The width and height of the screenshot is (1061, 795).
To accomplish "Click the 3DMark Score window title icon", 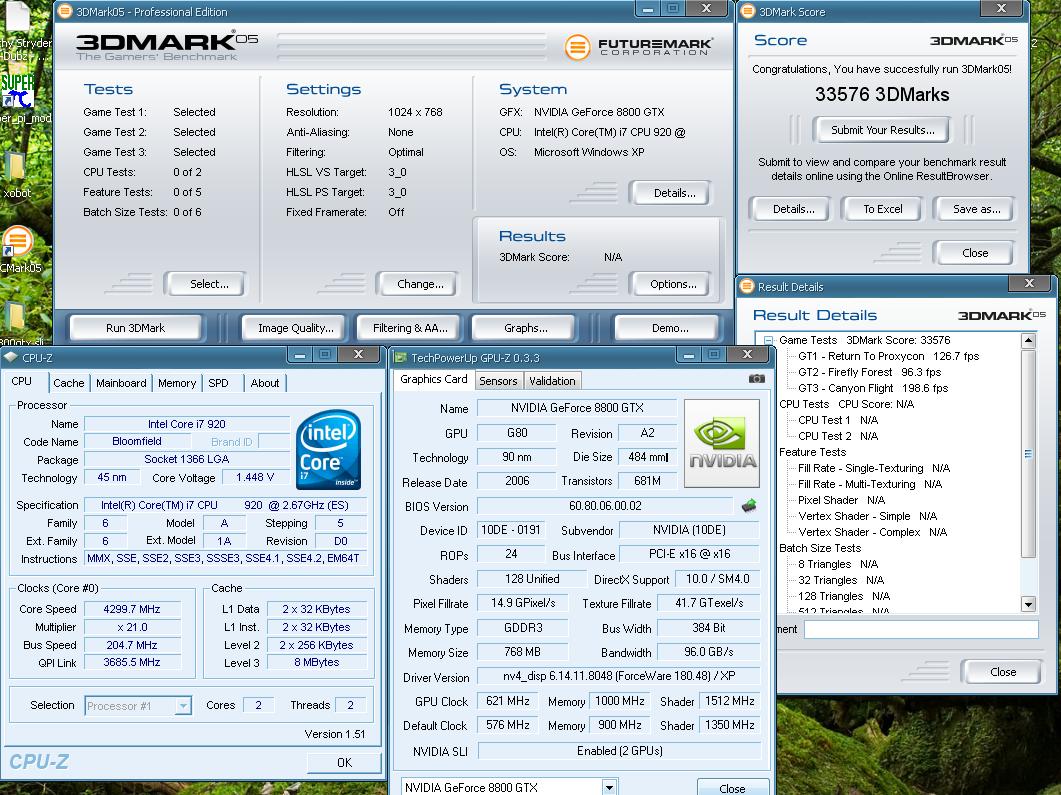I will point(748,12).
